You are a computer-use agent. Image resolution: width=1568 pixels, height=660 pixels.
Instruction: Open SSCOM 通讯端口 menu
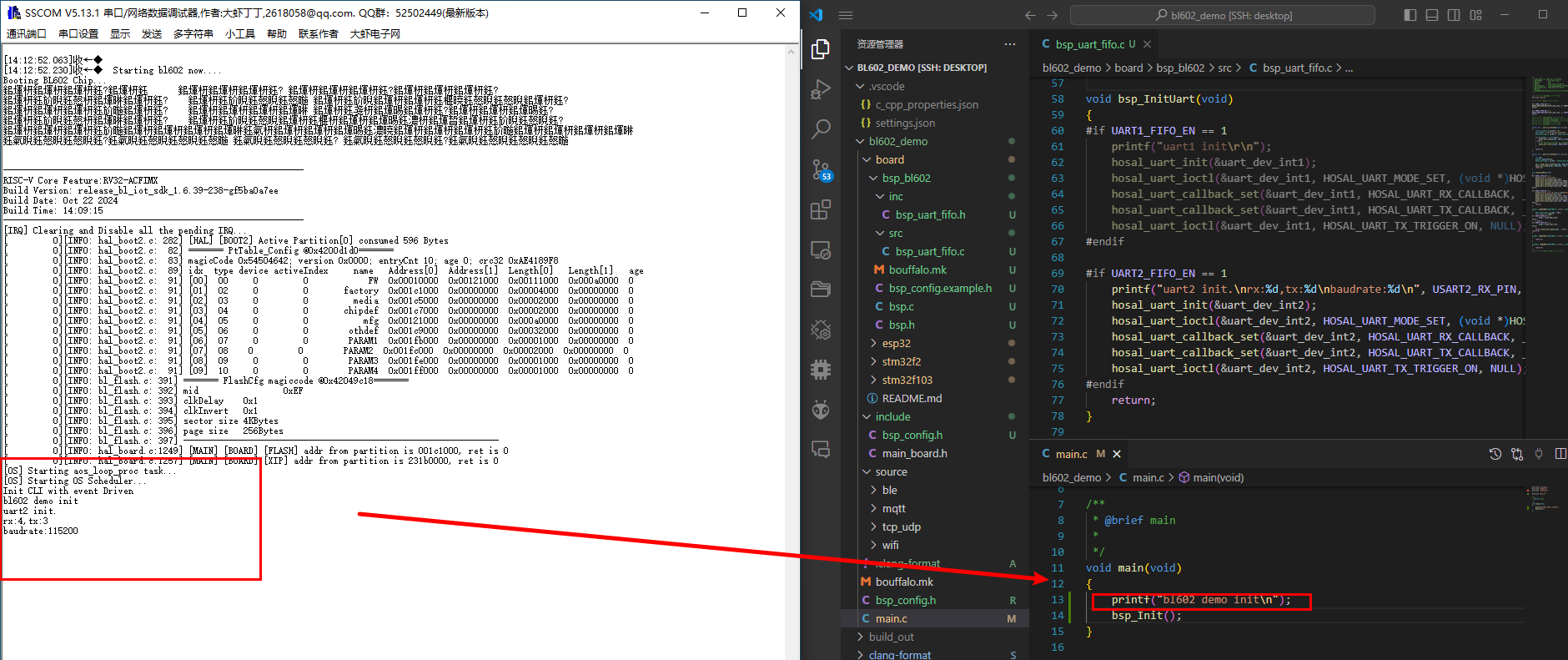pos(27,33)
